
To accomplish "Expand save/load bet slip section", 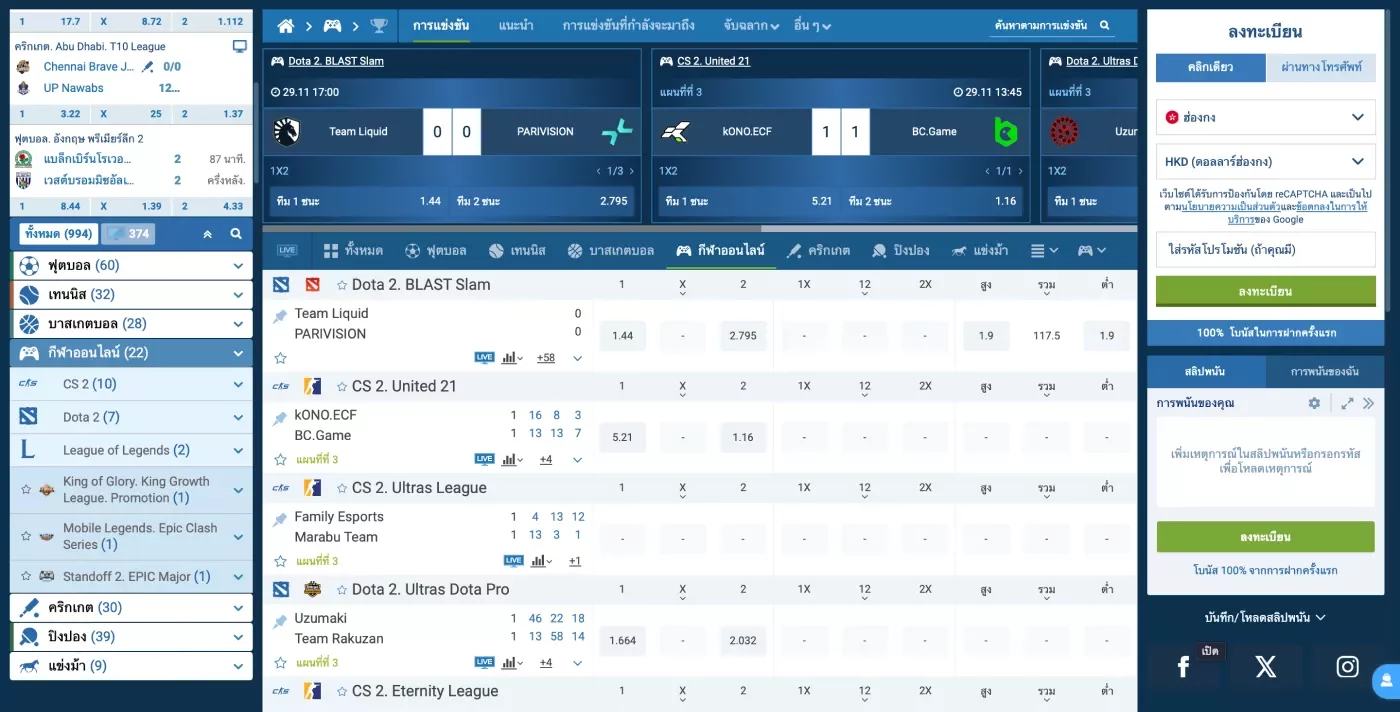I will [x=1265, y=617].
